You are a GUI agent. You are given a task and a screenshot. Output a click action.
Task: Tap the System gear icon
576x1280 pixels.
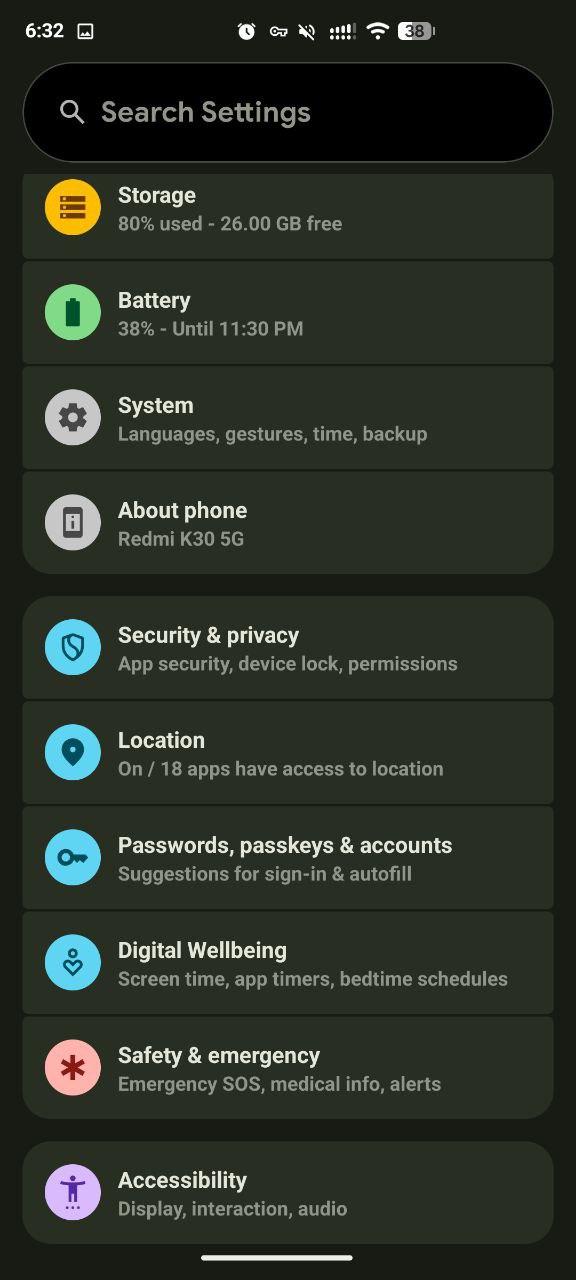pos(73,417)
